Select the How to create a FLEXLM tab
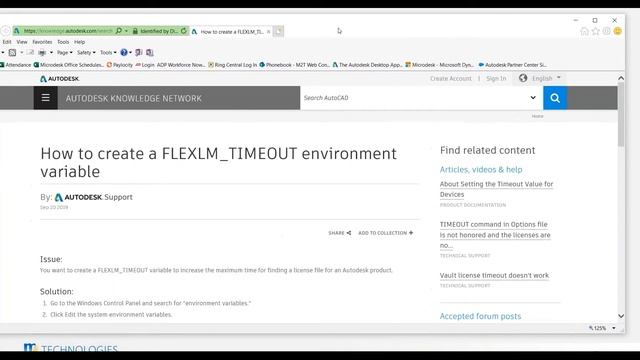This screenshot has width=640, height=360. click(231, 31)
